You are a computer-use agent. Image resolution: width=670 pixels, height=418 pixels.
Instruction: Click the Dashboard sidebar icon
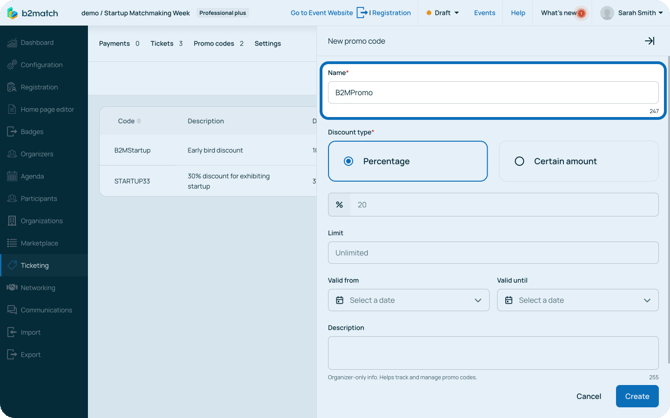click(x=12, y=43)
